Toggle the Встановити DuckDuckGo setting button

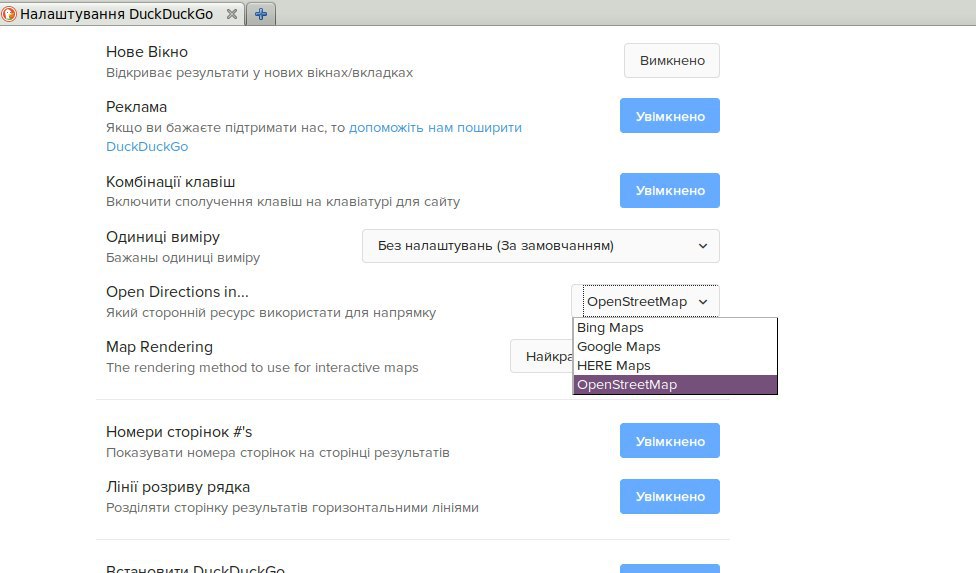670,569
